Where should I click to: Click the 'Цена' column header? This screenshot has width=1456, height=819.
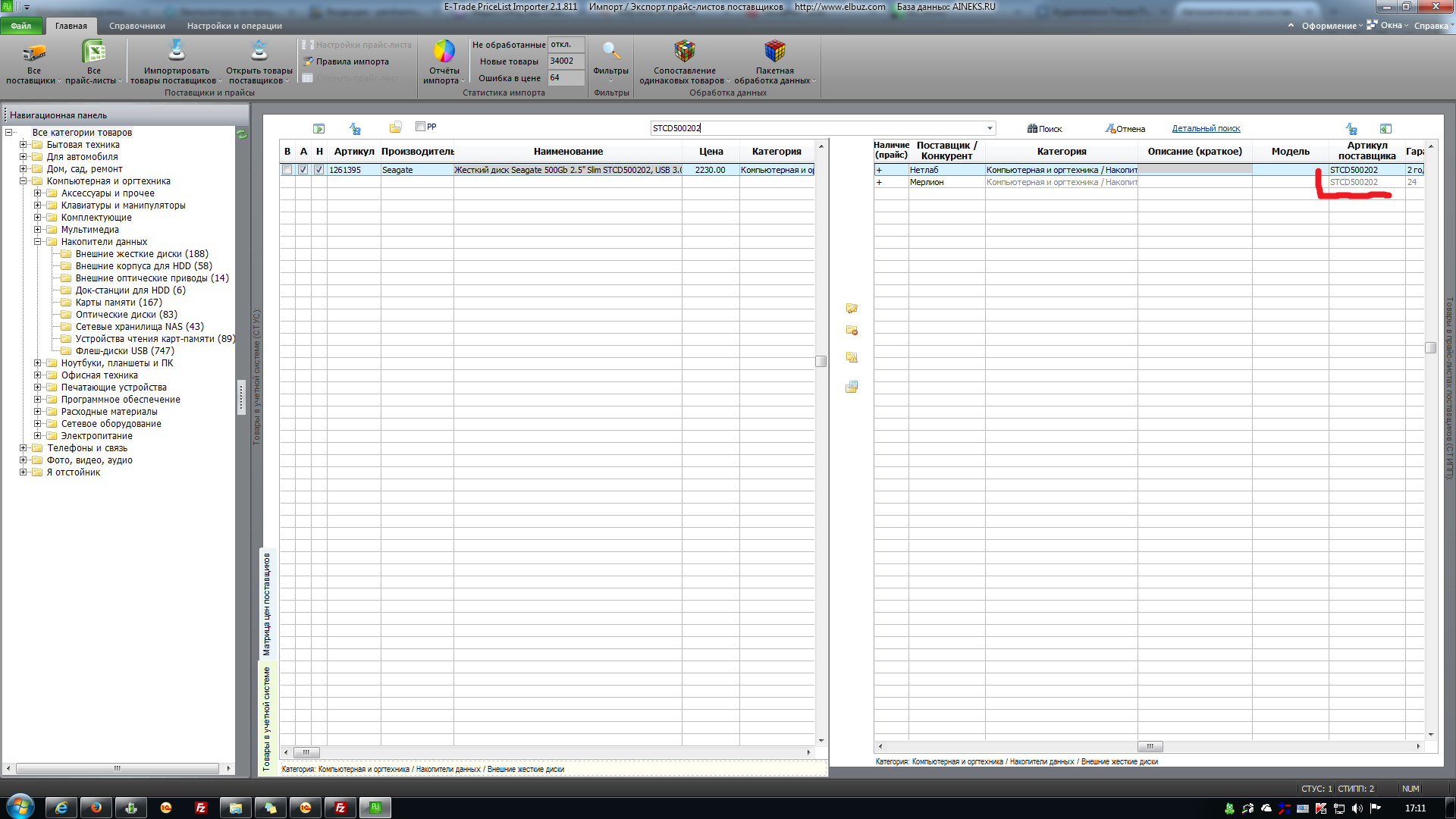(x=711, y=152)
